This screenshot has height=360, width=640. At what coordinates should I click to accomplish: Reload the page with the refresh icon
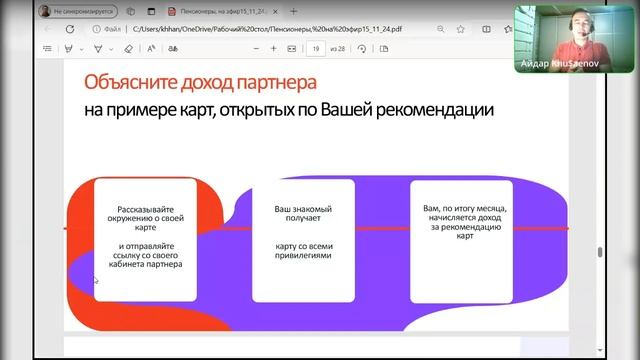pyautogui.click(x=70, y=29)
